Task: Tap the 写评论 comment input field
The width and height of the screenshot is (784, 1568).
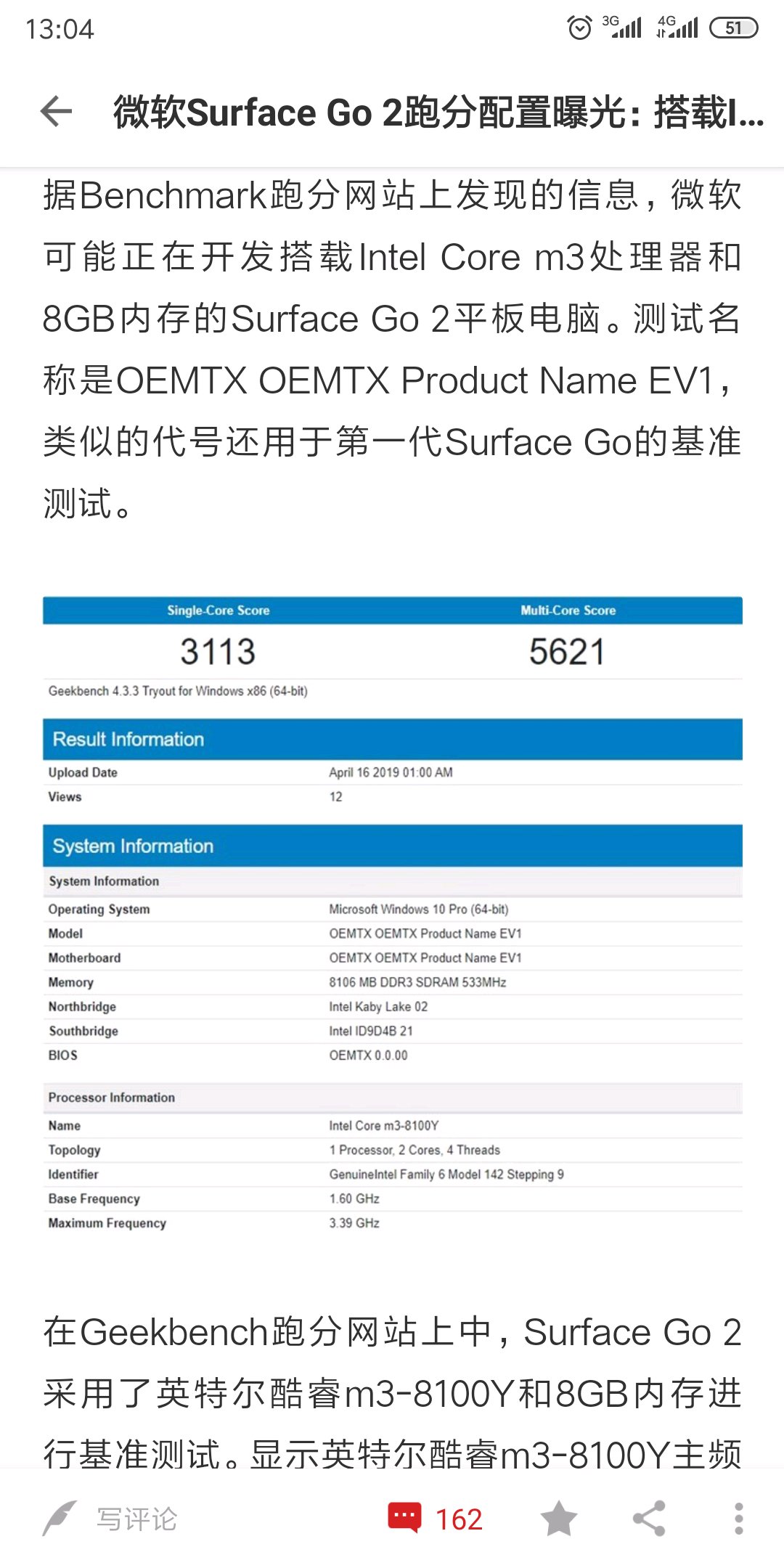Action: (137, 1519)
